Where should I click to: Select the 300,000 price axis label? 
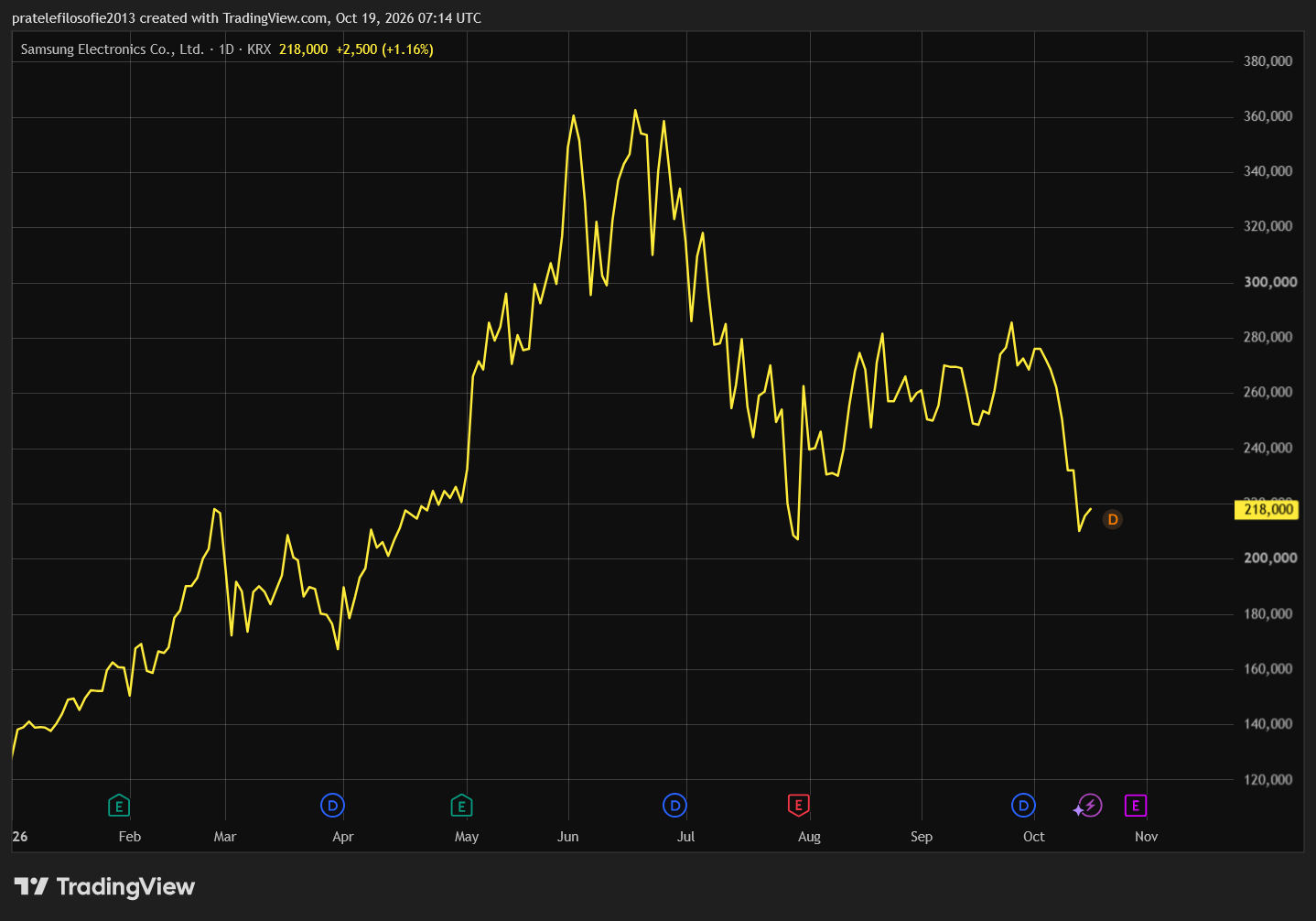click(1270, 282)
